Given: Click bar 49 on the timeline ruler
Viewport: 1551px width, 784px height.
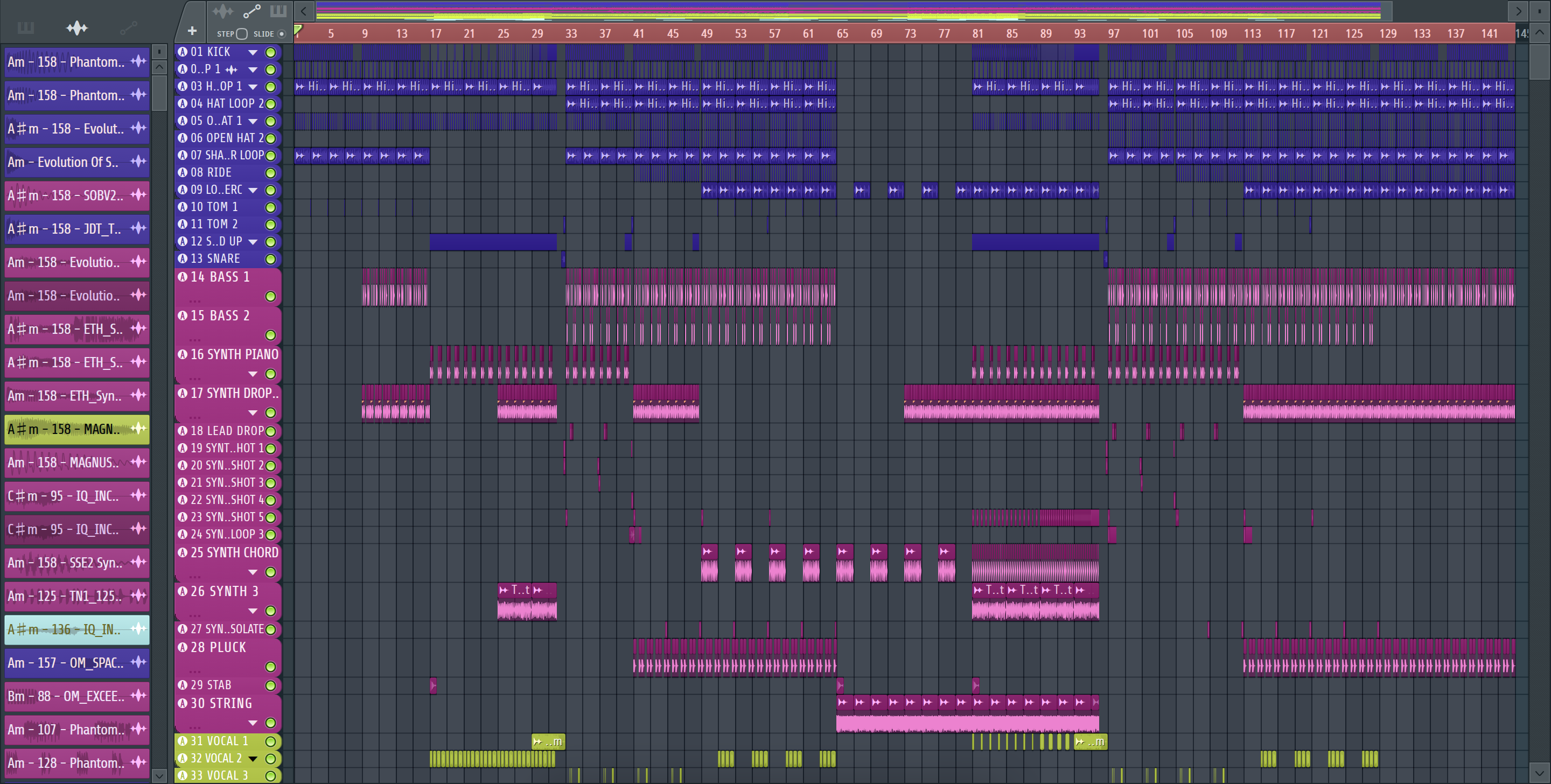Looking at the screenshot, I should click(x=706, y=34).
